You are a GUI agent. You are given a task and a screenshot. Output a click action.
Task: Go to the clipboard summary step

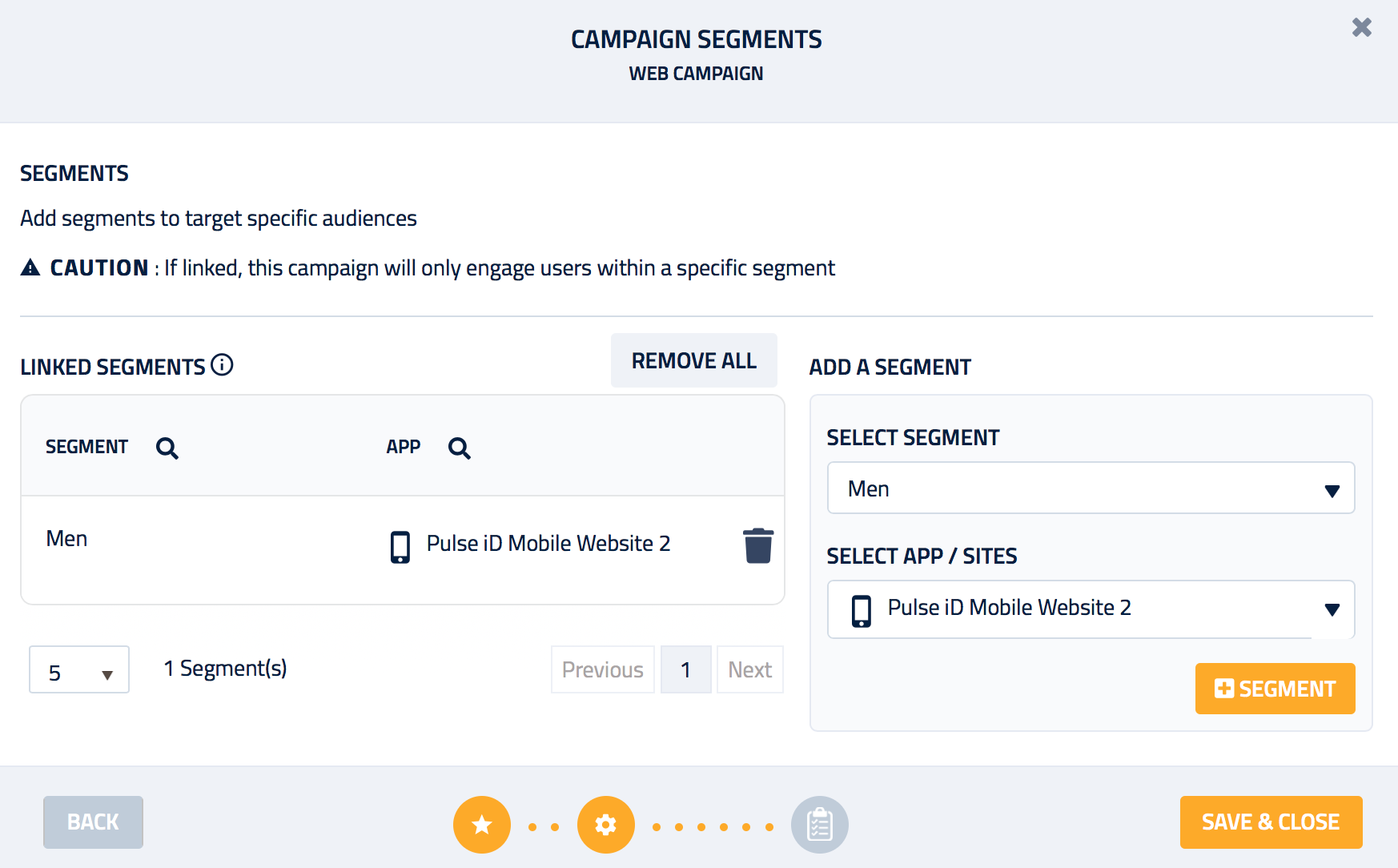820,825
